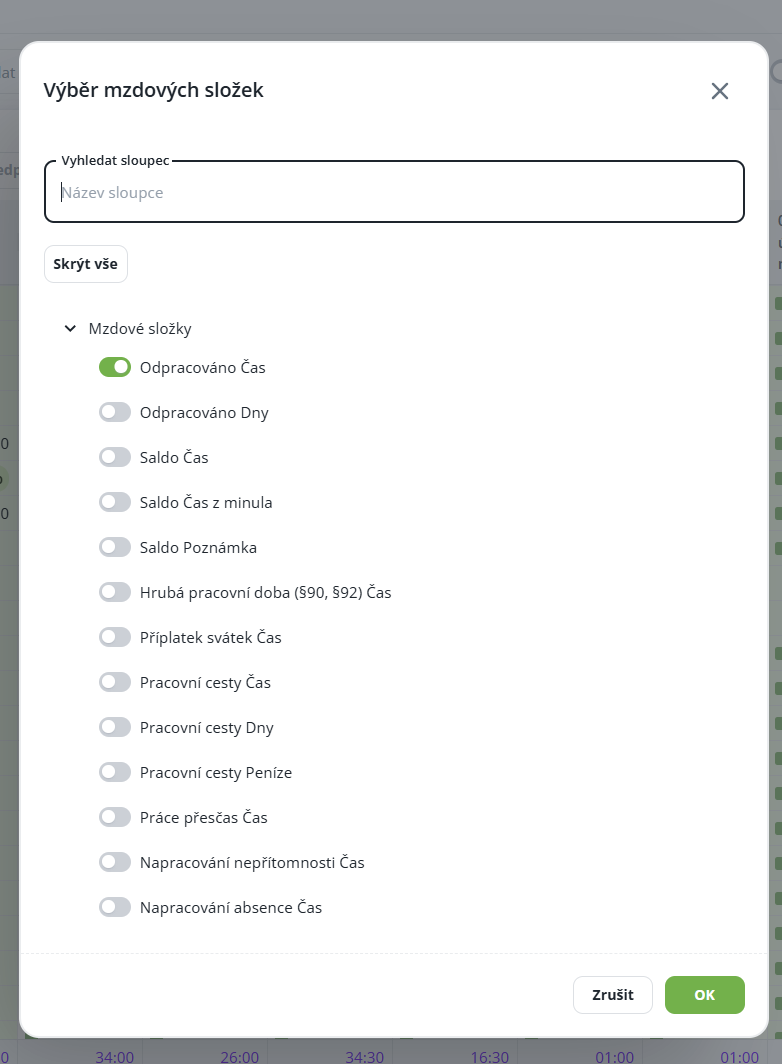Turn on Pracovní cesty Čas toggle
The image size is (782, 1064).
(x=115, y=682)
